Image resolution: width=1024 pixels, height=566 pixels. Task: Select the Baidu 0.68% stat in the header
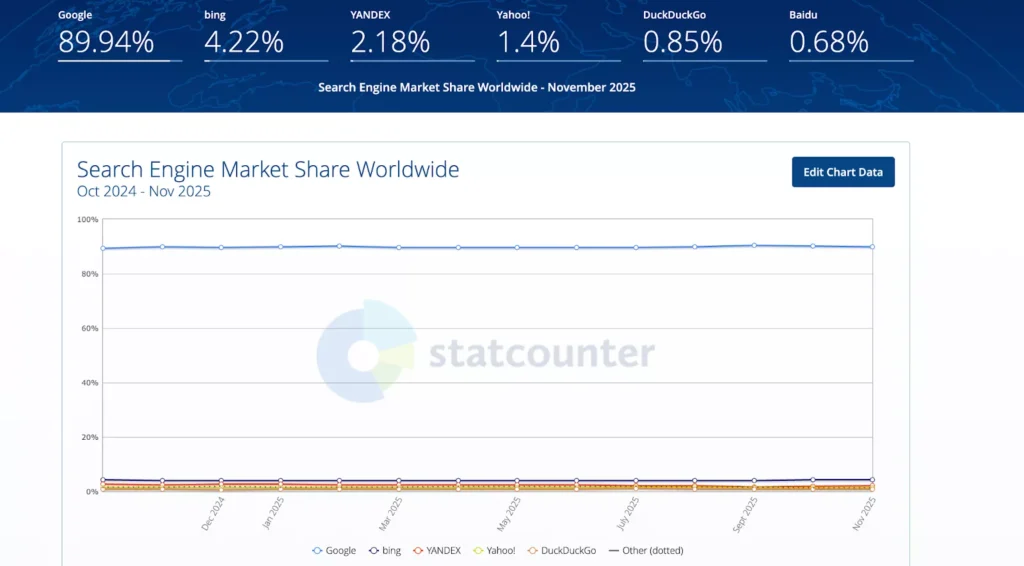pos(851,35)
